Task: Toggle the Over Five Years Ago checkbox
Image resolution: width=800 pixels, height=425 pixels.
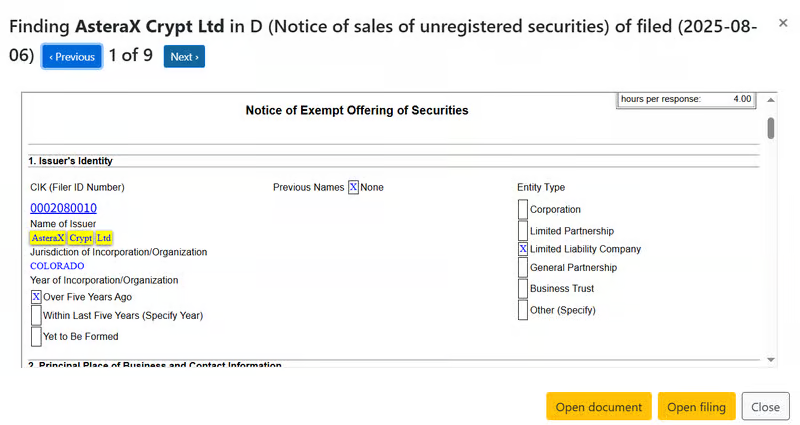Action: [37, 297]
